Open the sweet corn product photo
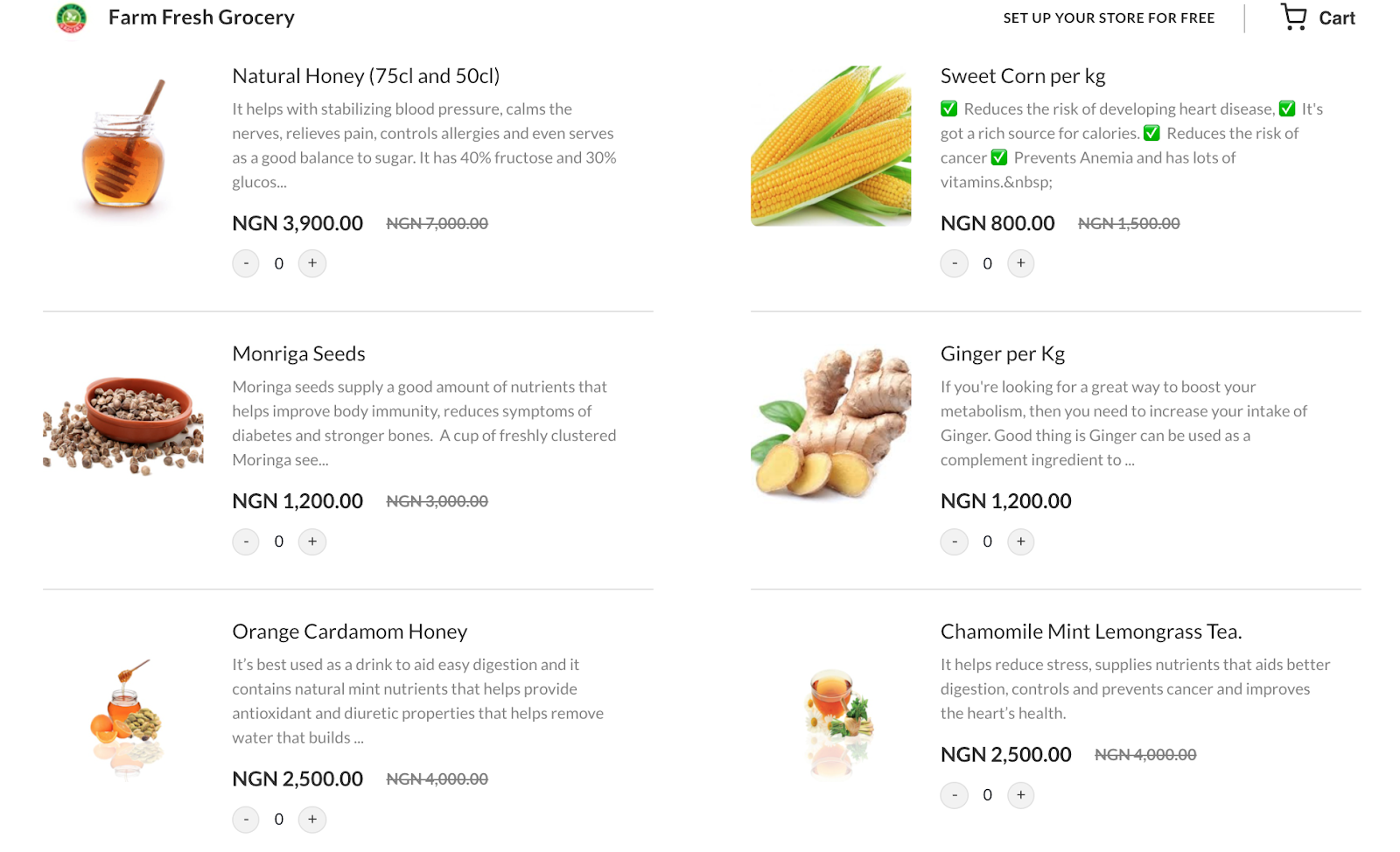 tap(830, 146)
